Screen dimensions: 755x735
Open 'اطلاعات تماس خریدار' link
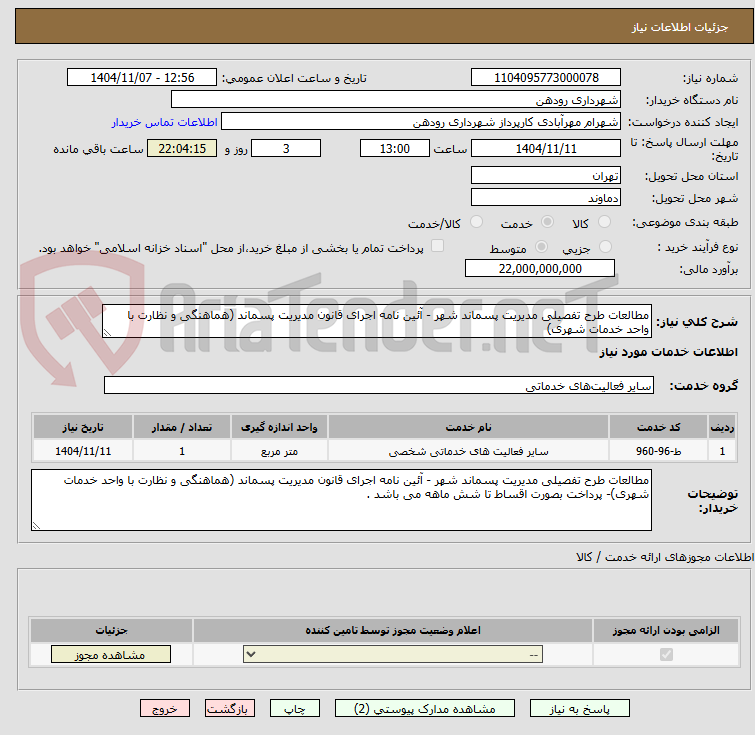165,122
